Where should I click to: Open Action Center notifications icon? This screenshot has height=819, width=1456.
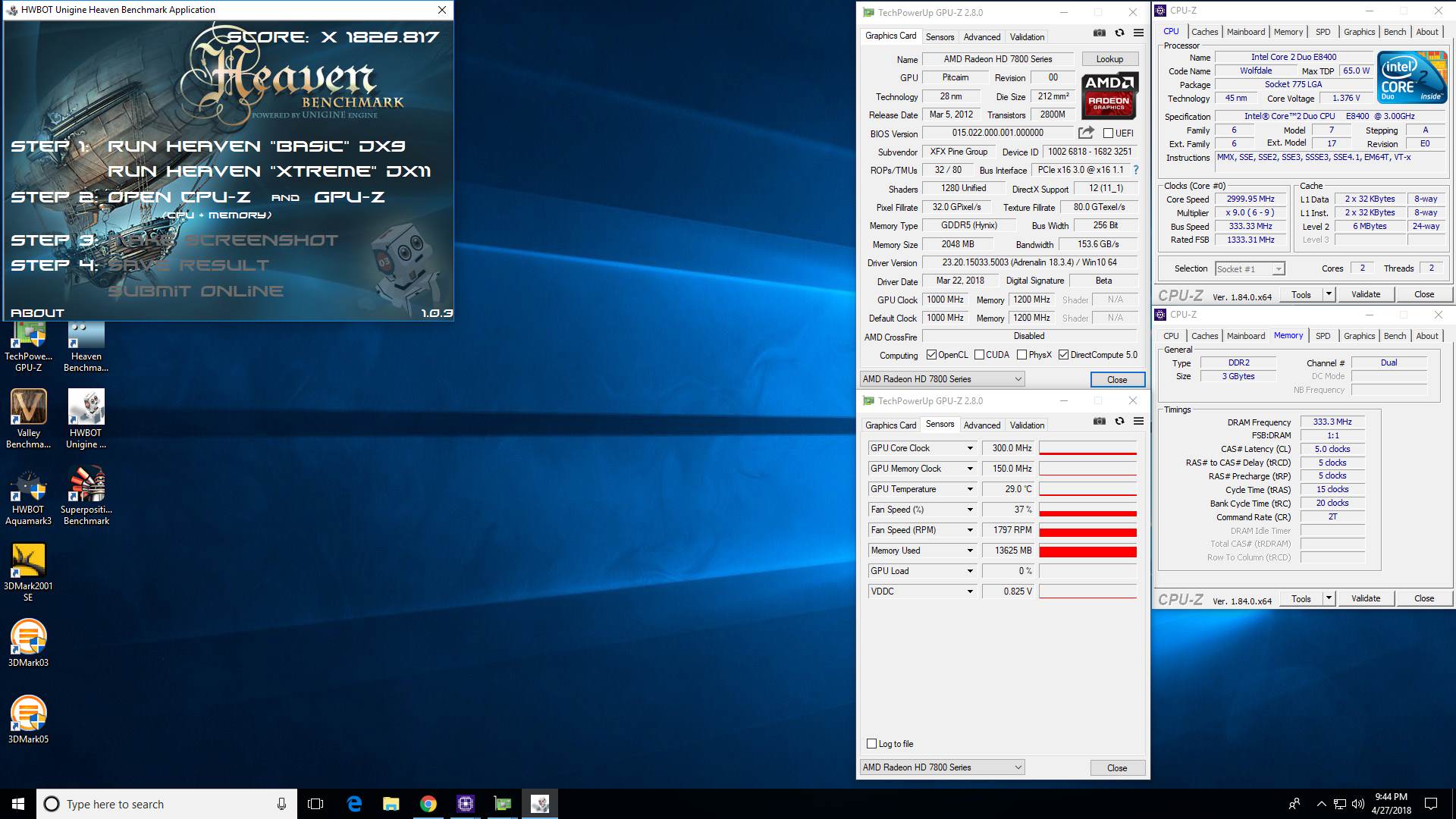(x=1431, y=804)
